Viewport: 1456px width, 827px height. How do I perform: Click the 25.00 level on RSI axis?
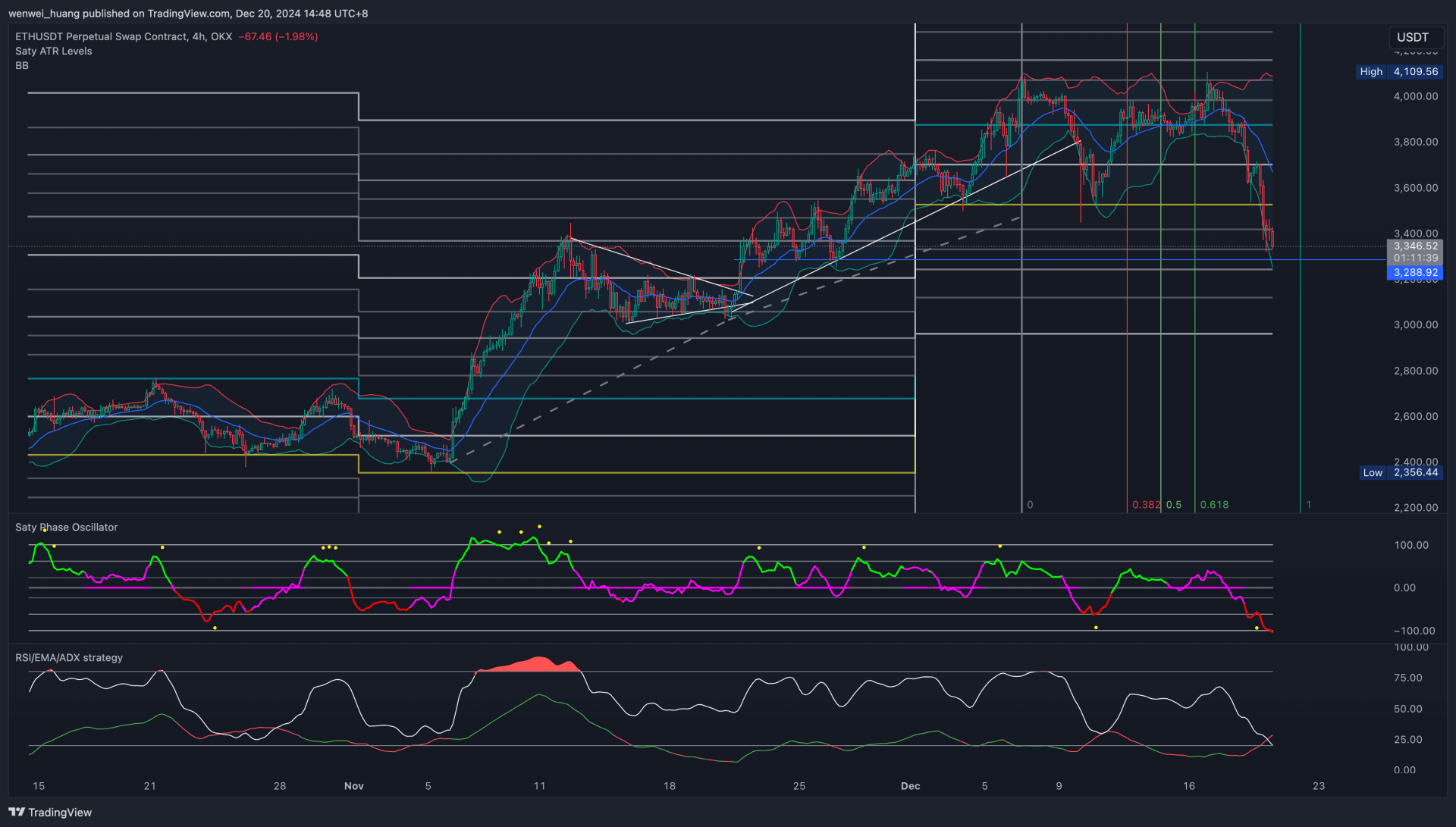coord(1408,740)
